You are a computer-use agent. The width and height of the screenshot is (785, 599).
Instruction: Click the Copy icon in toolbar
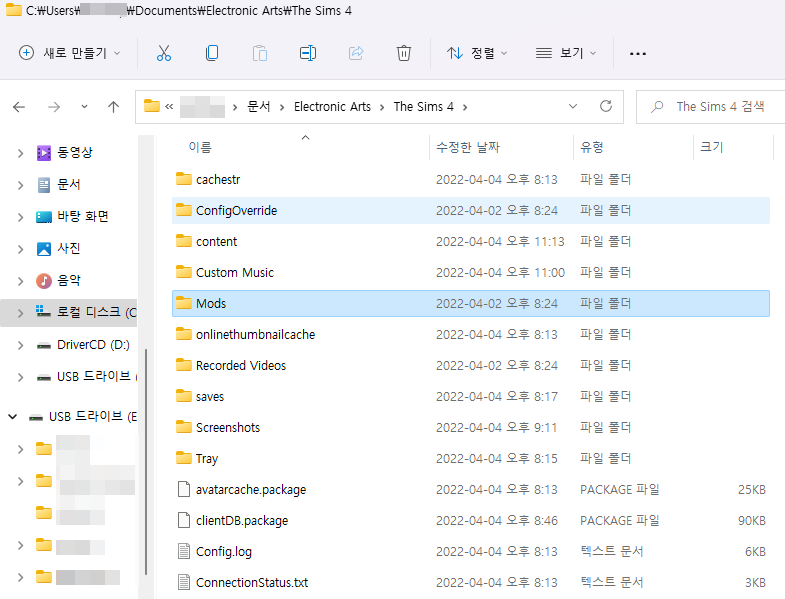[212, 53]
